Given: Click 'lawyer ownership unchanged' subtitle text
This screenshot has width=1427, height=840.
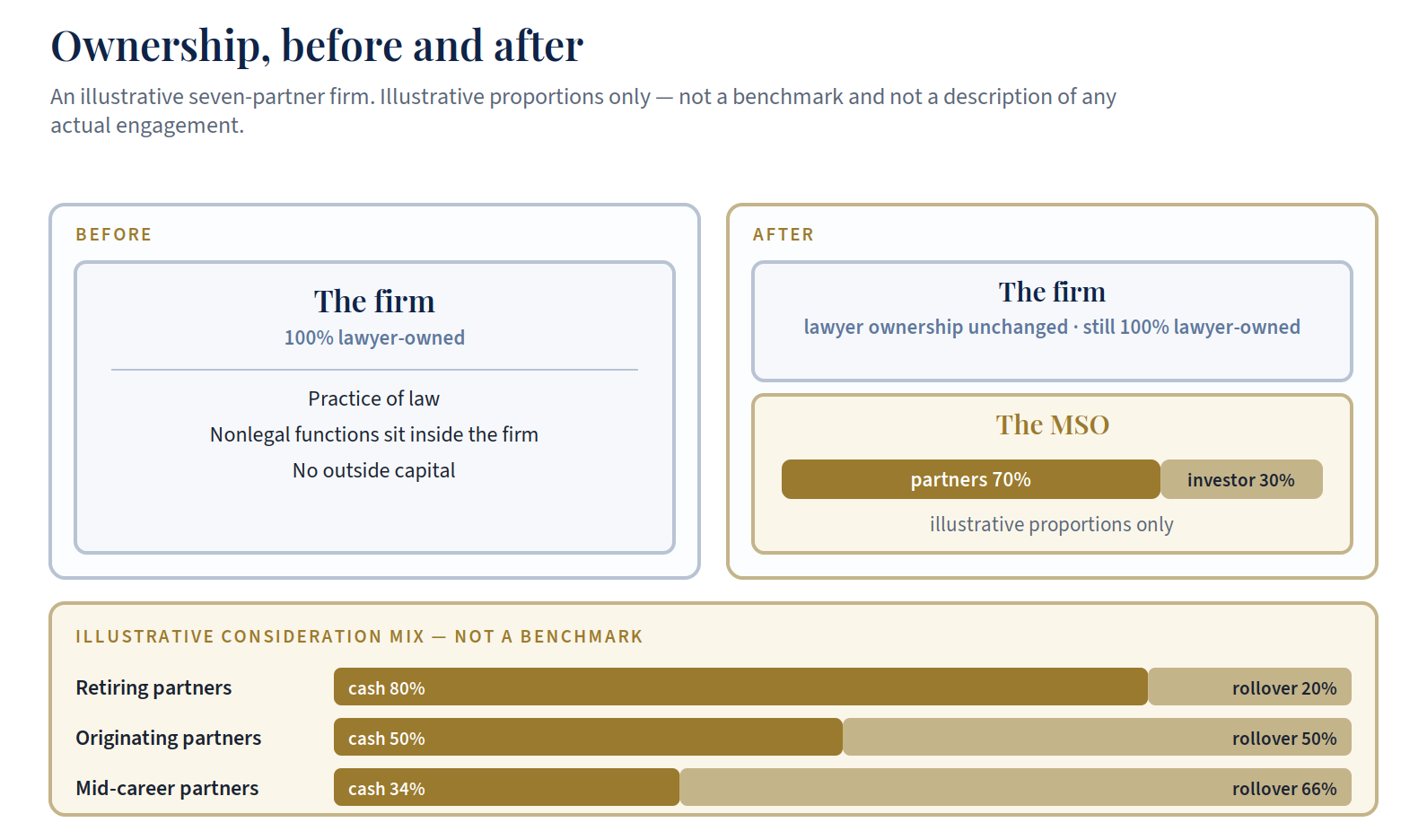Looking at the screenshot, I should [936, 327].
